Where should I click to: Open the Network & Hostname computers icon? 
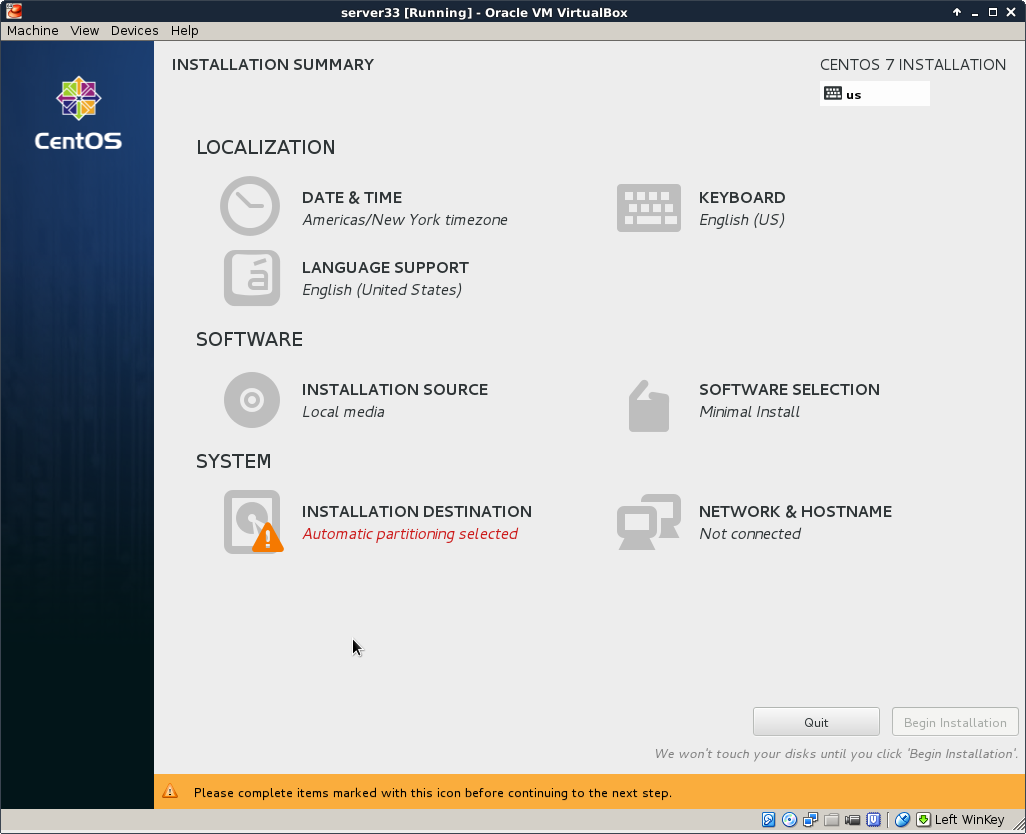648,522
